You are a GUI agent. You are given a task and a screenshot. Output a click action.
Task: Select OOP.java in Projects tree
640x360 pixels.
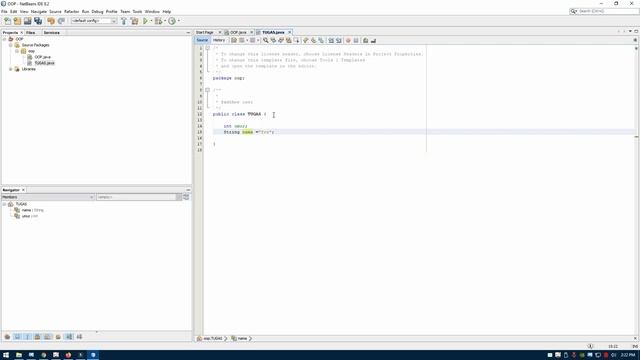42,57
